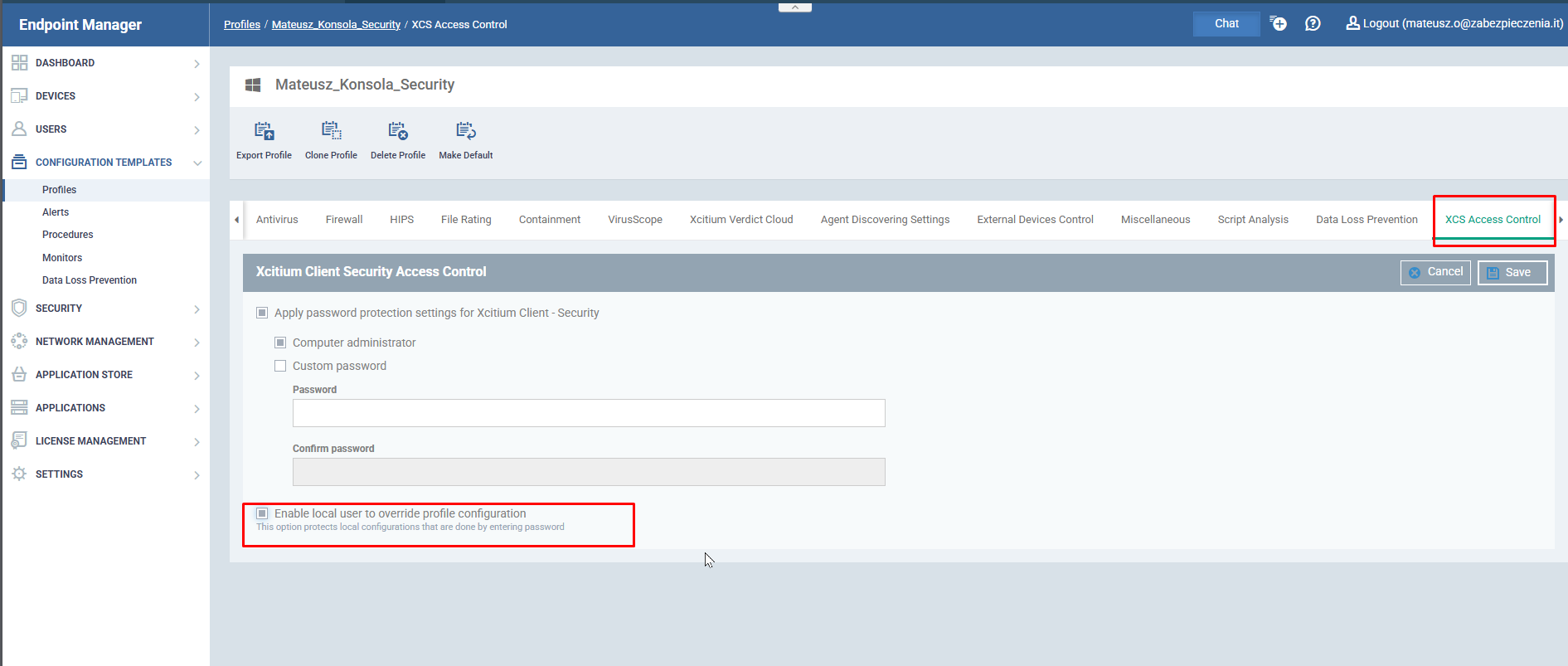Switch to the Firewall tab

tap(343, 220)
